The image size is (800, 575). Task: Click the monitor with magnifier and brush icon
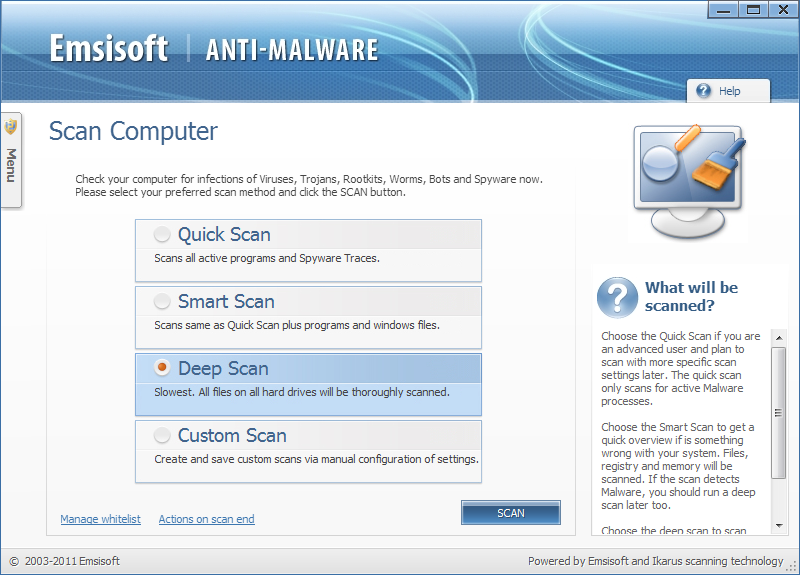(x=689, y=182)
